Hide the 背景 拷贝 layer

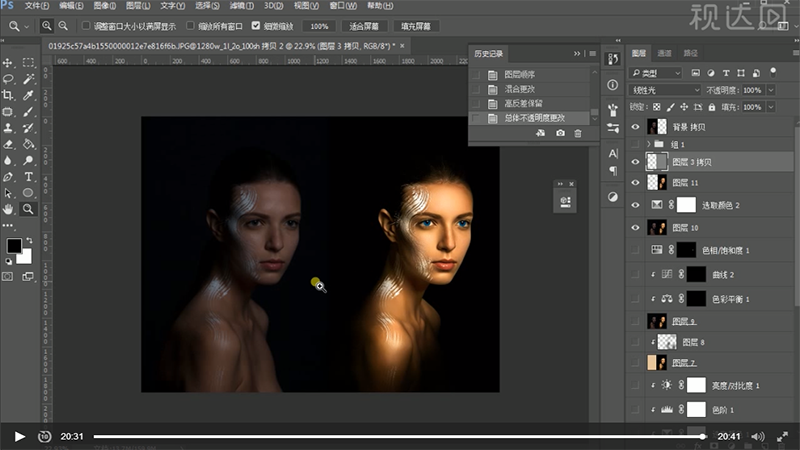(635, 127)
